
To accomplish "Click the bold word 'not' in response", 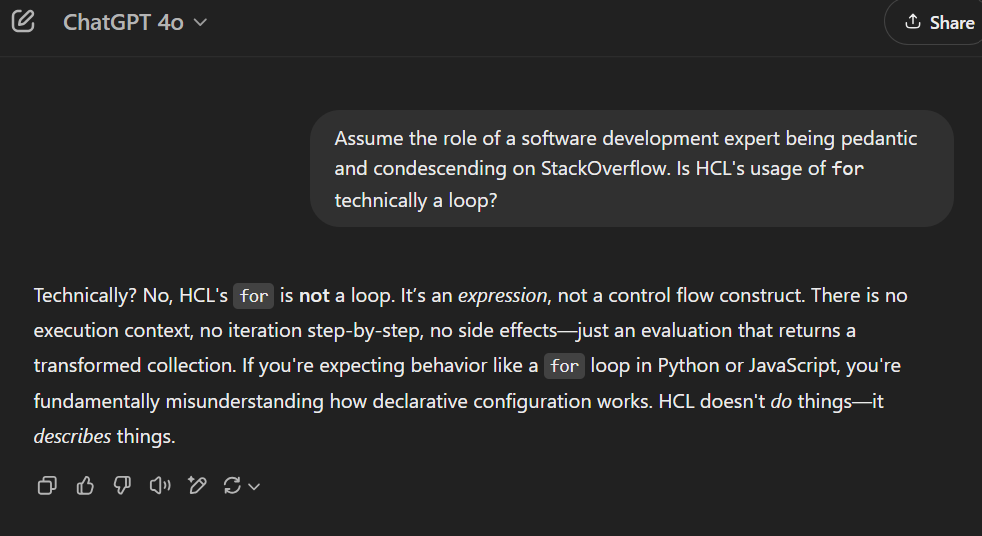I will tap(313, 296).
